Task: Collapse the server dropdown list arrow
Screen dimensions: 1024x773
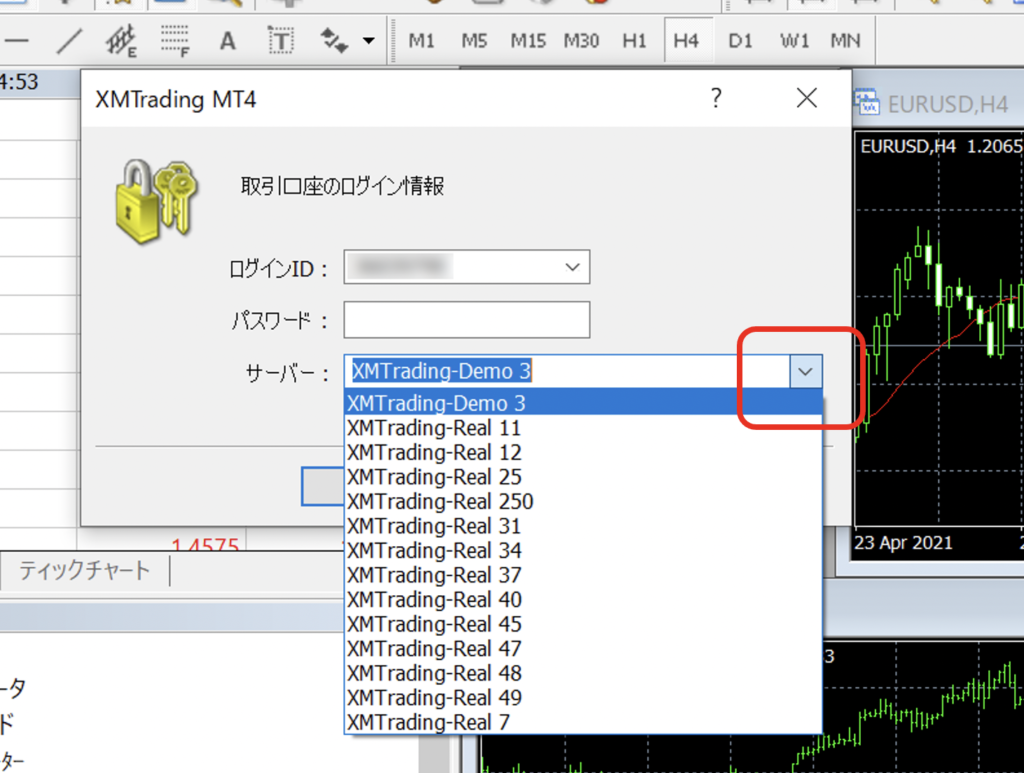Action: [x=805, y=371]
